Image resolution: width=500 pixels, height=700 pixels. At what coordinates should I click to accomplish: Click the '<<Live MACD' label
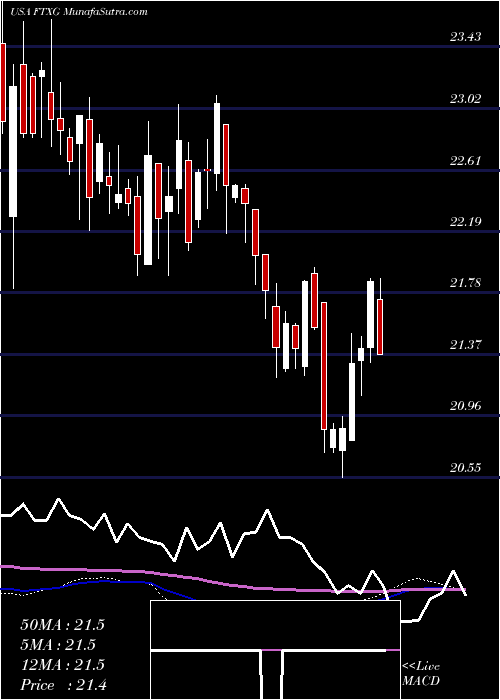421,674
